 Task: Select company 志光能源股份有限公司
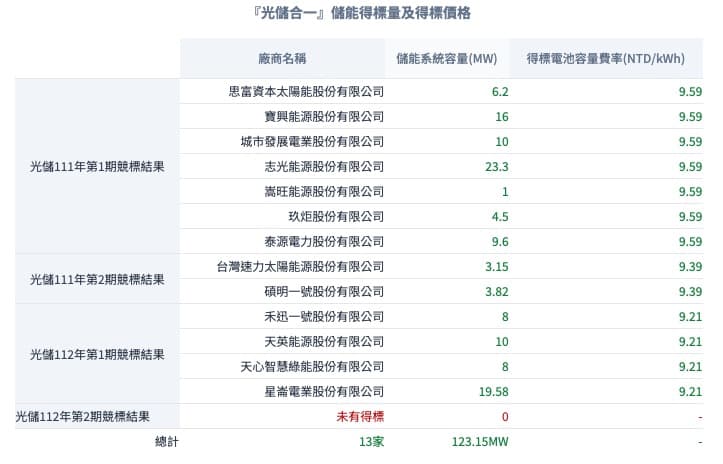324,167
